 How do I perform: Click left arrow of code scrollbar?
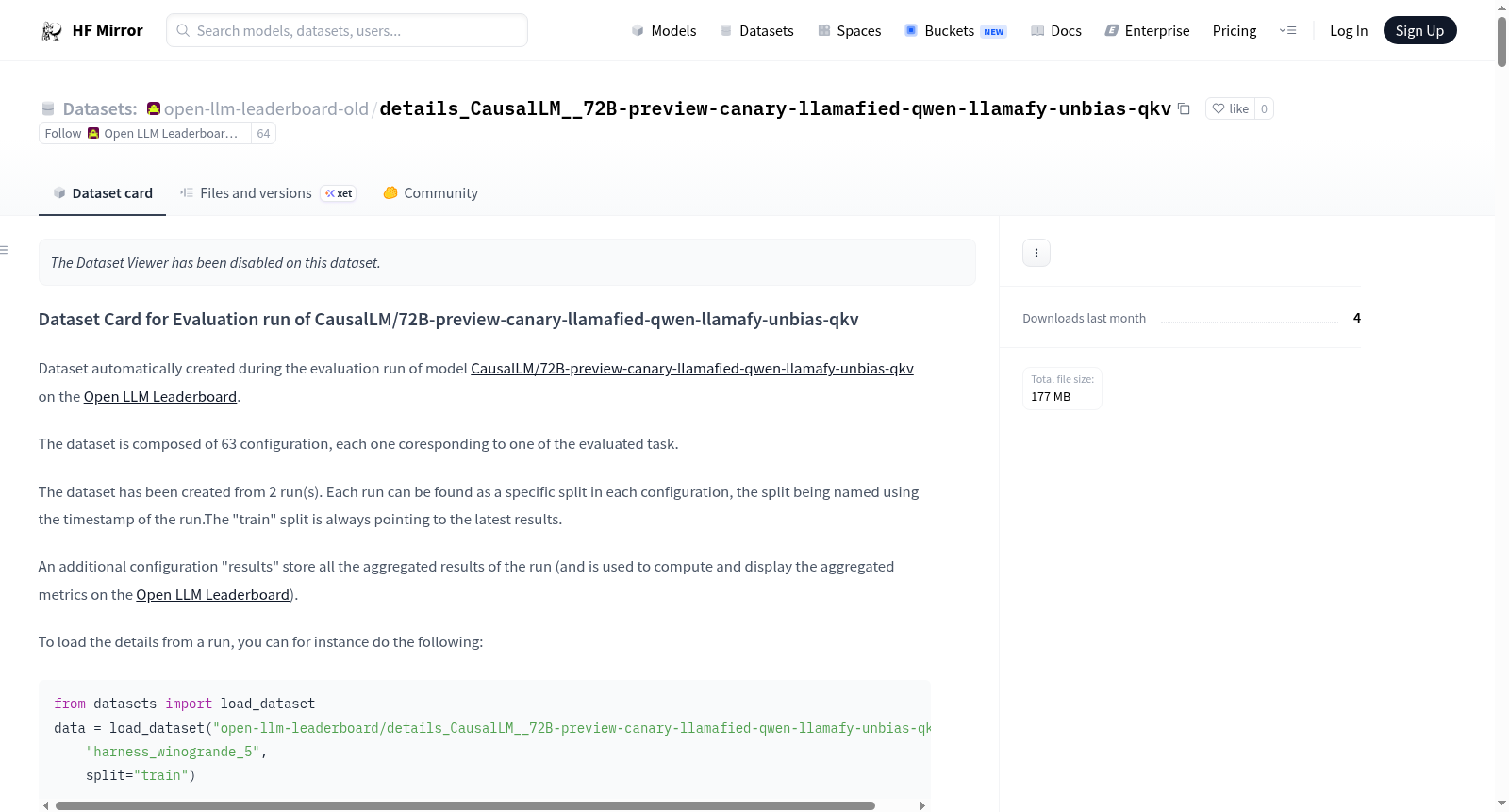(46, 805)
